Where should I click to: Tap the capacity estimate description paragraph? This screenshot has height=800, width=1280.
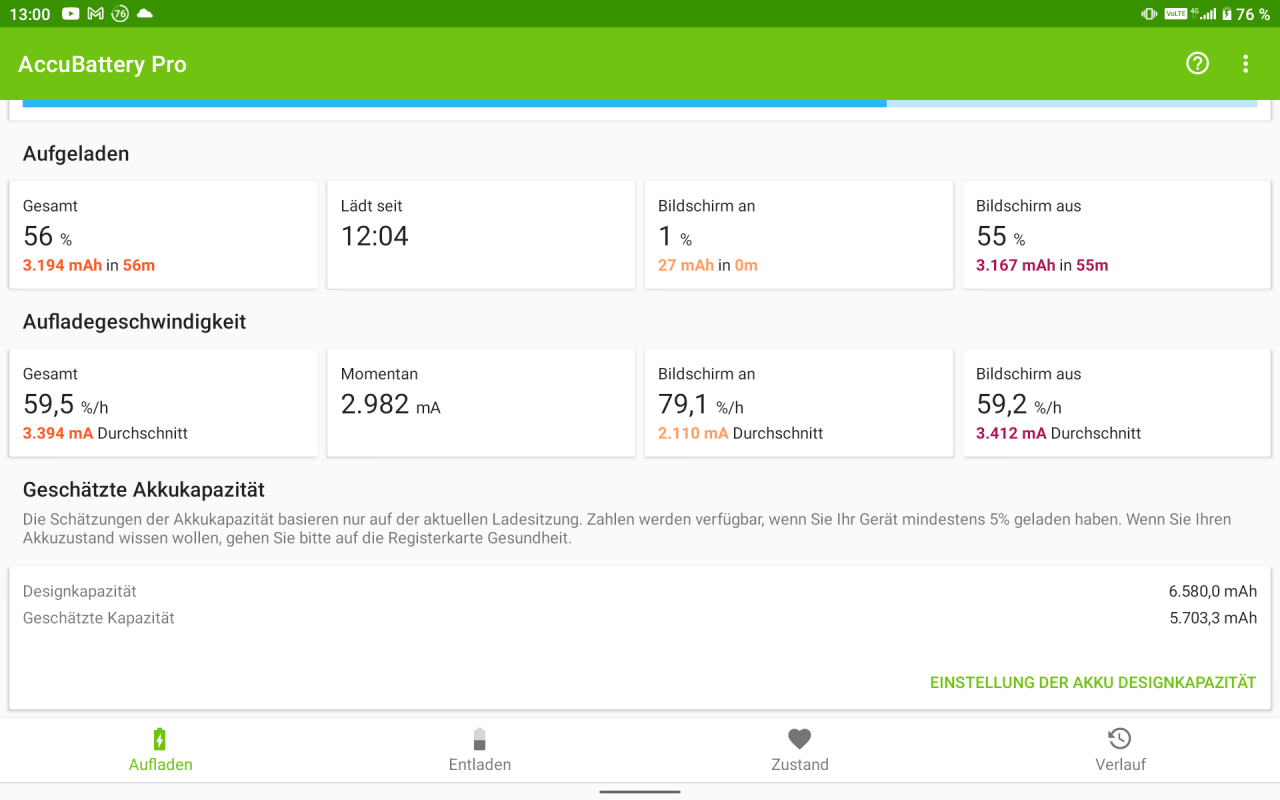[x=627, y=529]
